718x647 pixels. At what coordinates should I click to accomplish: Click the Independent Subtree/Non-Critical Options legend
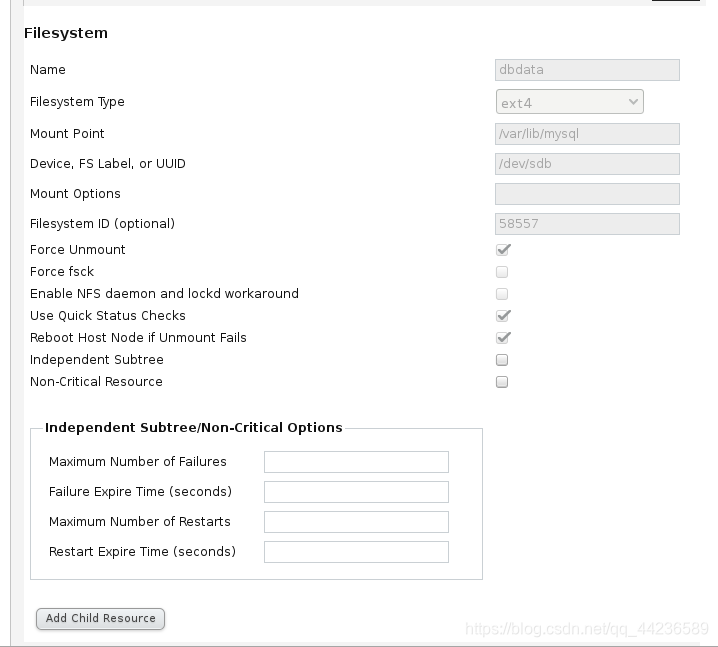pyautogui.click(x=194, y=427)
